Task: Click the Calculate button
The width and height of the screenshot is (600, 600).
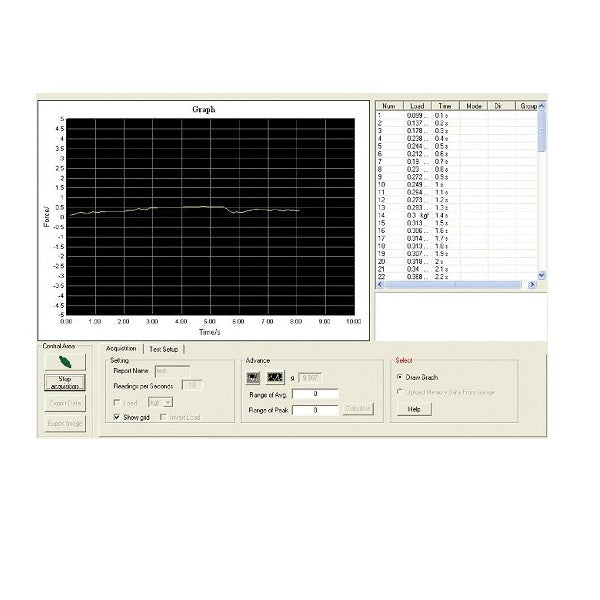Action: click(x=358, y=409)
